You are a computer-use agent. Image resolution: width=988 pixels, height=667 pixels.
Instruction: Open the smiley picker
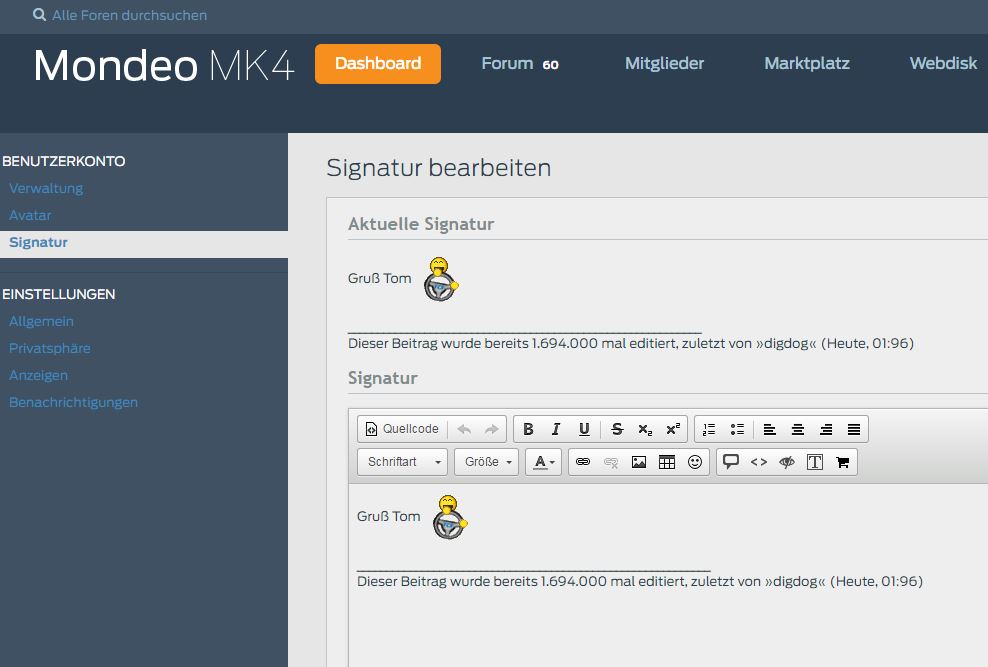[x=695, y=462]
